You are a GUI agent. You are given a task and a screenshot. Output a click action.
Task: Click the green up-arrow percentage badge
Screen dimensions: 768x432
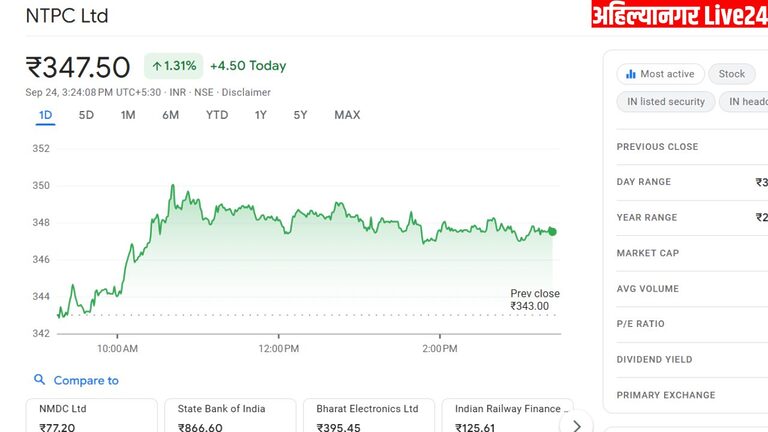pyautogui.click(x=174, y=66)
